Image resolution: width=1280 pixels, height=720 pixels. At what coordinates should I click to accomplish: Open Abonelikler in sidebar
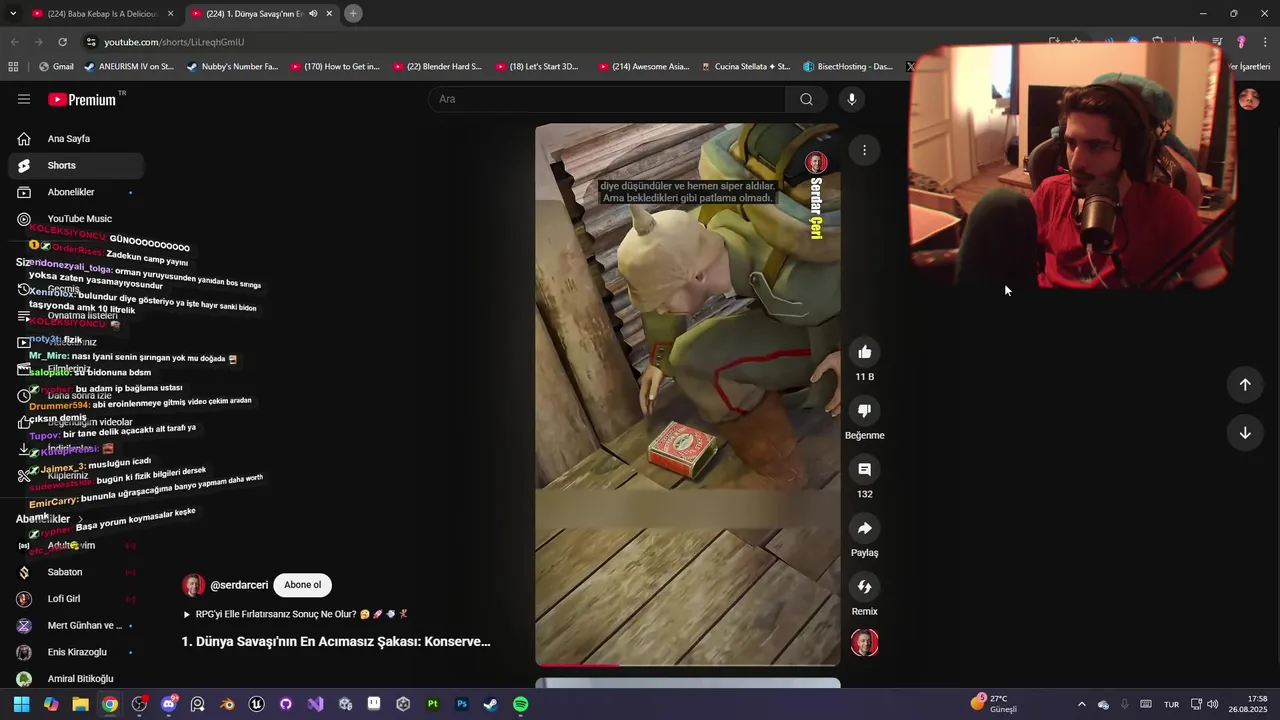(75, 192)
